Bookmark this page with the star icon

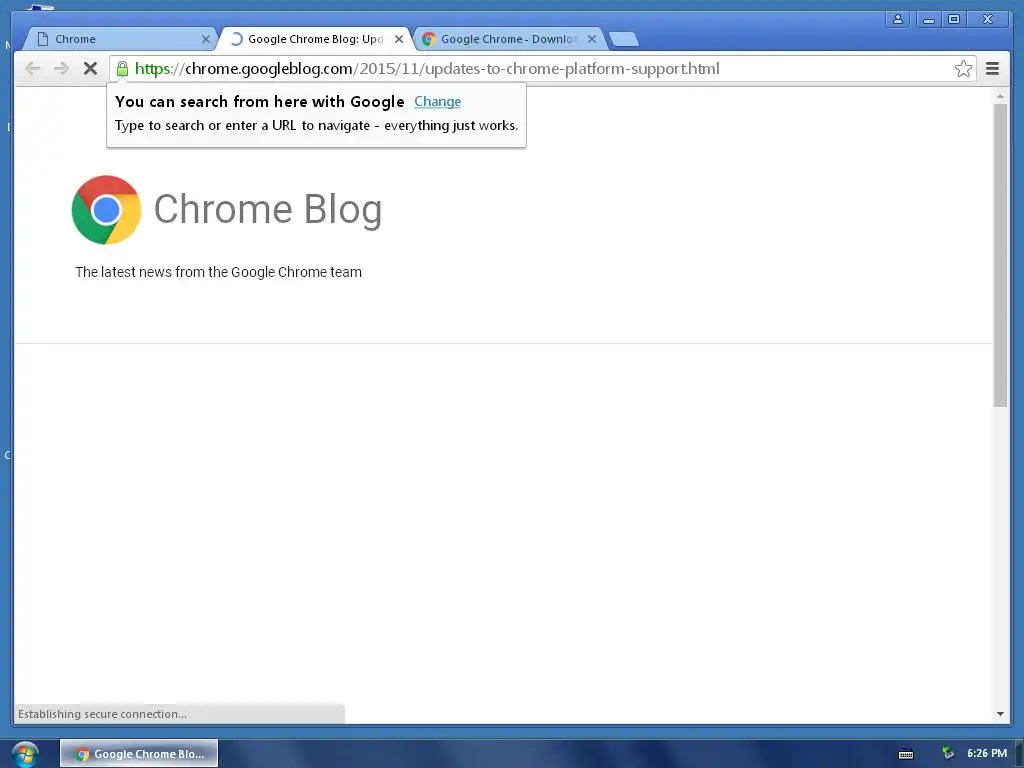963,69
